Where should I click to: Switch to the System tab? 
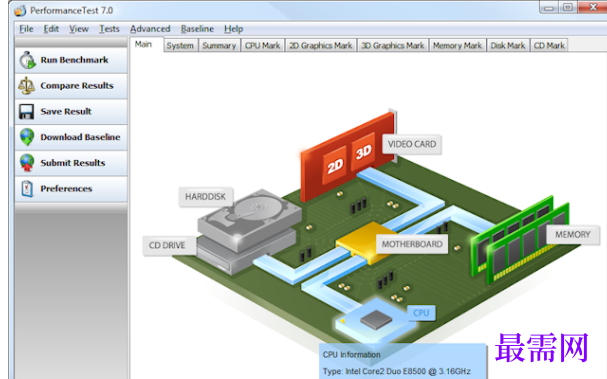(x=180, y=45)
